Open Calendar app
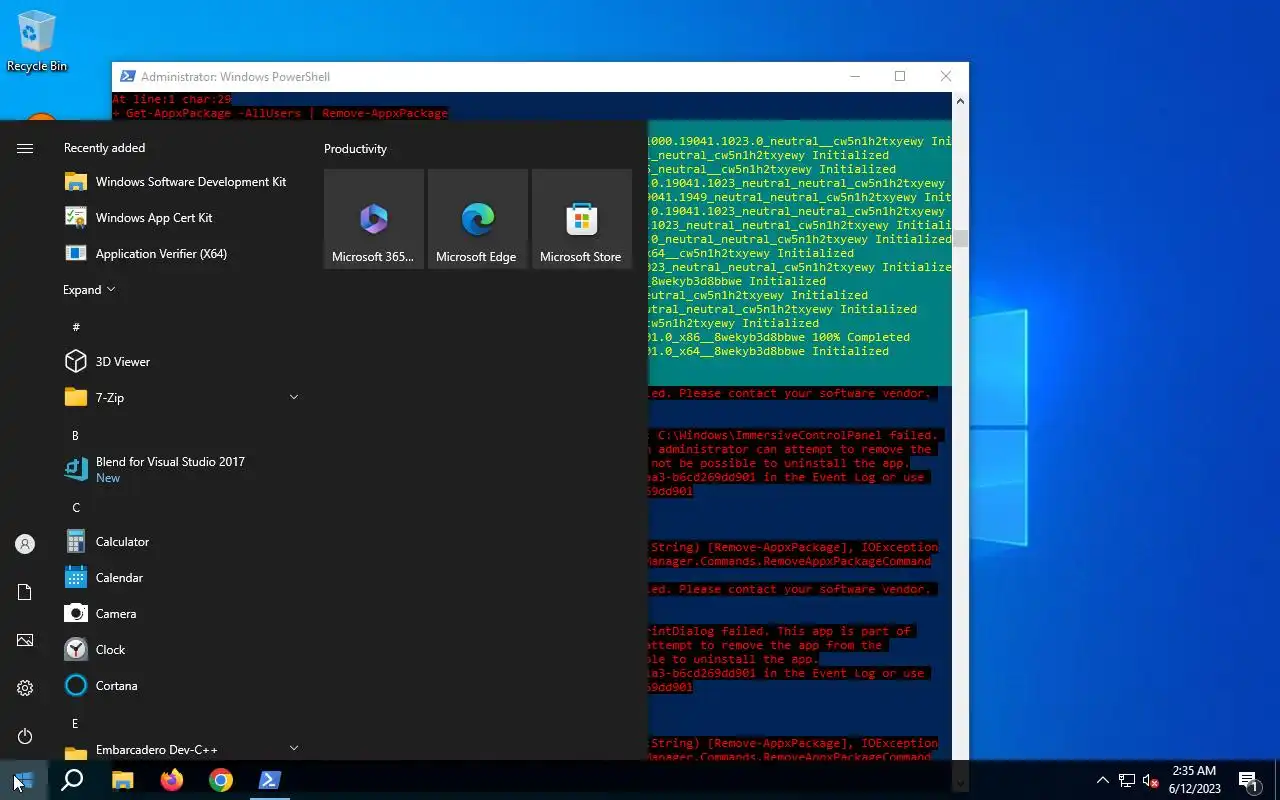The height and width of the screenshot is (800, 1280). [181, 577]
